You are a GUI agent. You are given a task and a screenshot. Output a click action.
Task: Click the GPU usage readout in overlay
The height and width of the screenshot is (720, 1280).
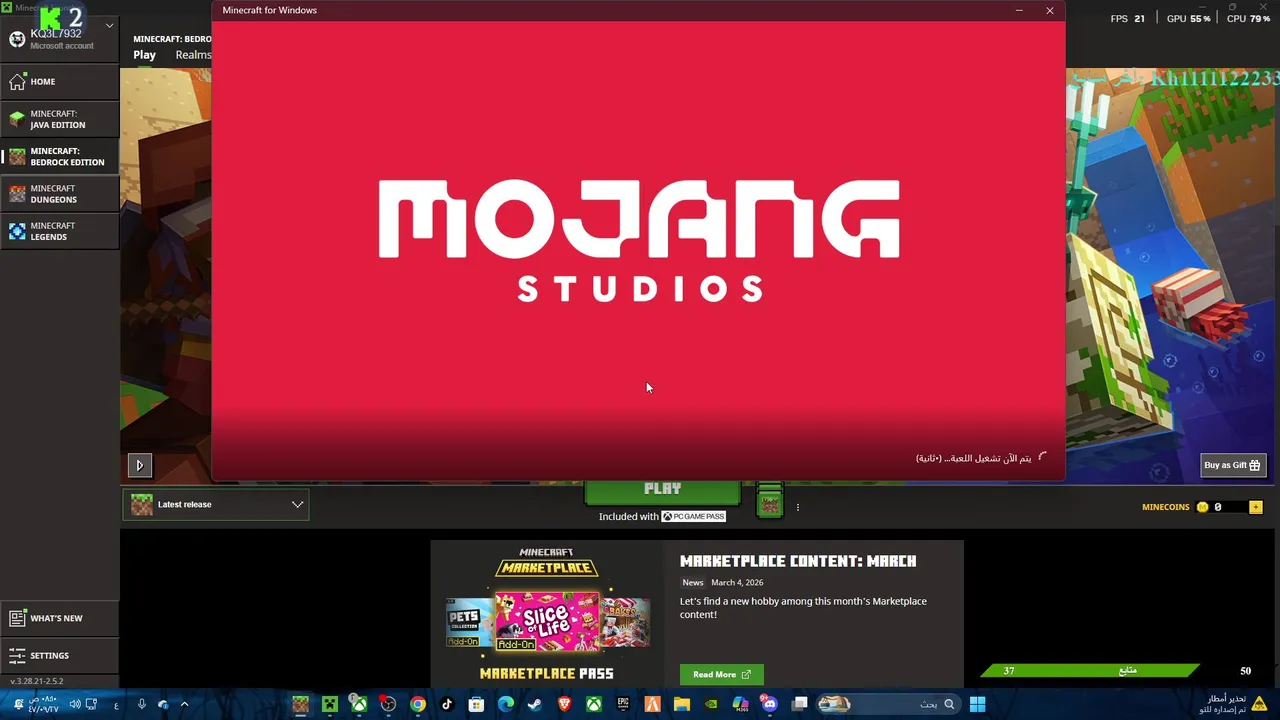point(1189,18)
